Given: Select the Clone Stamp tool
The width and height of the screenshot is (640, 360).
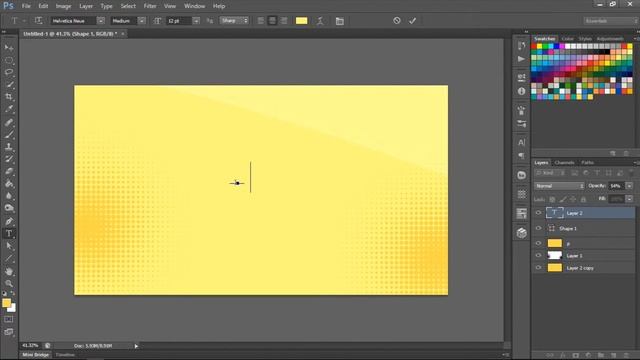Looking at the screenshot, I should [x=9, y=147].
